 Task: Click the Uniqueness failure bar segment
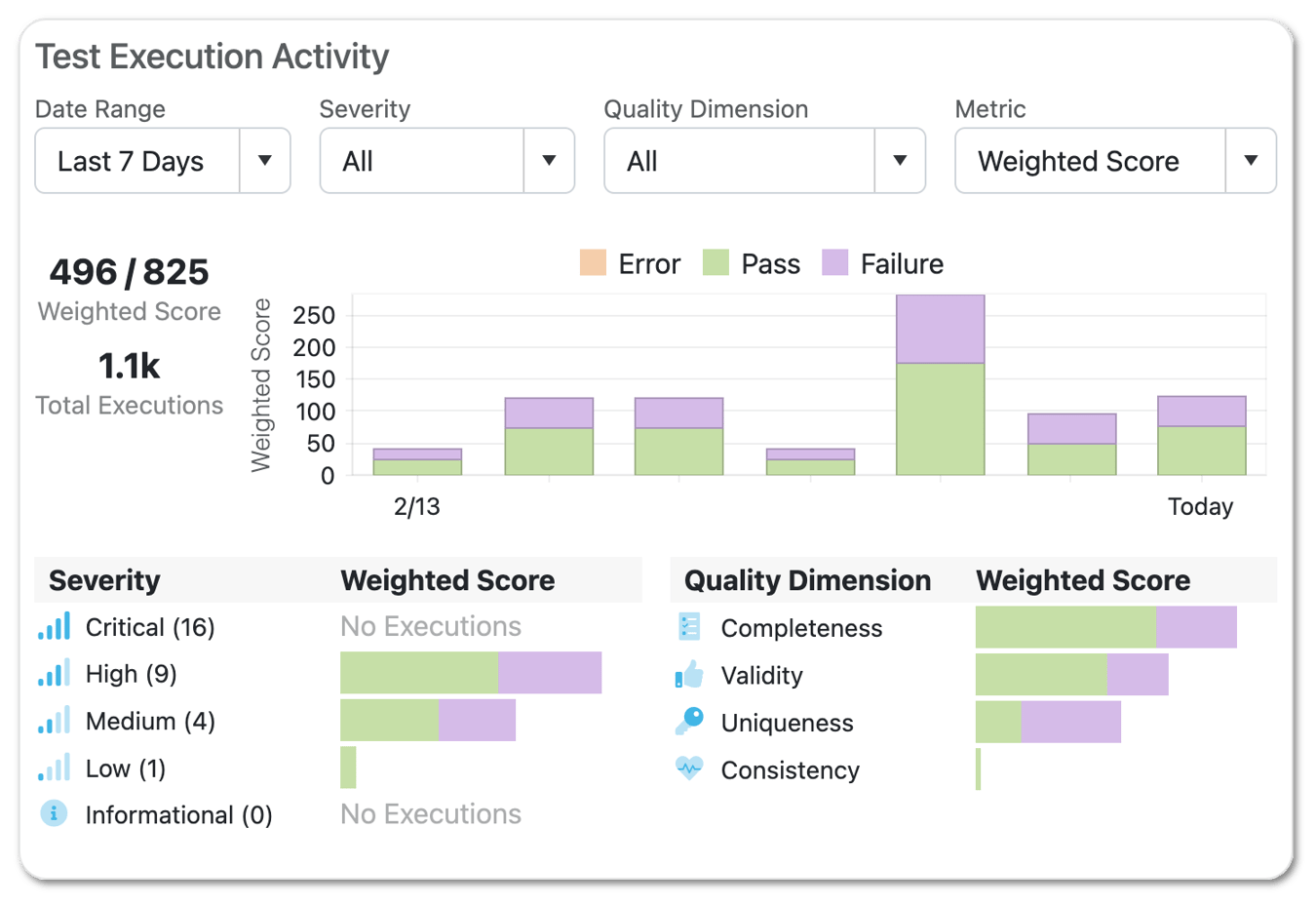coord(1070,722)
